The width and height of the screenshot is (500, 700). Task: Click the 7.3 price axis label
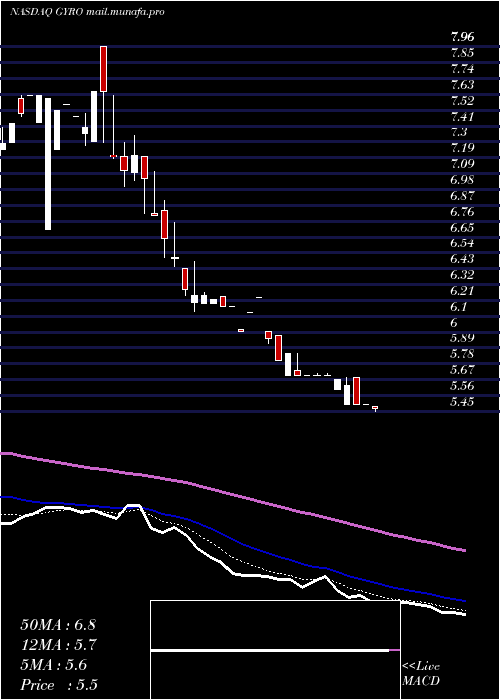pyautogui.click(x=459, y=133)
